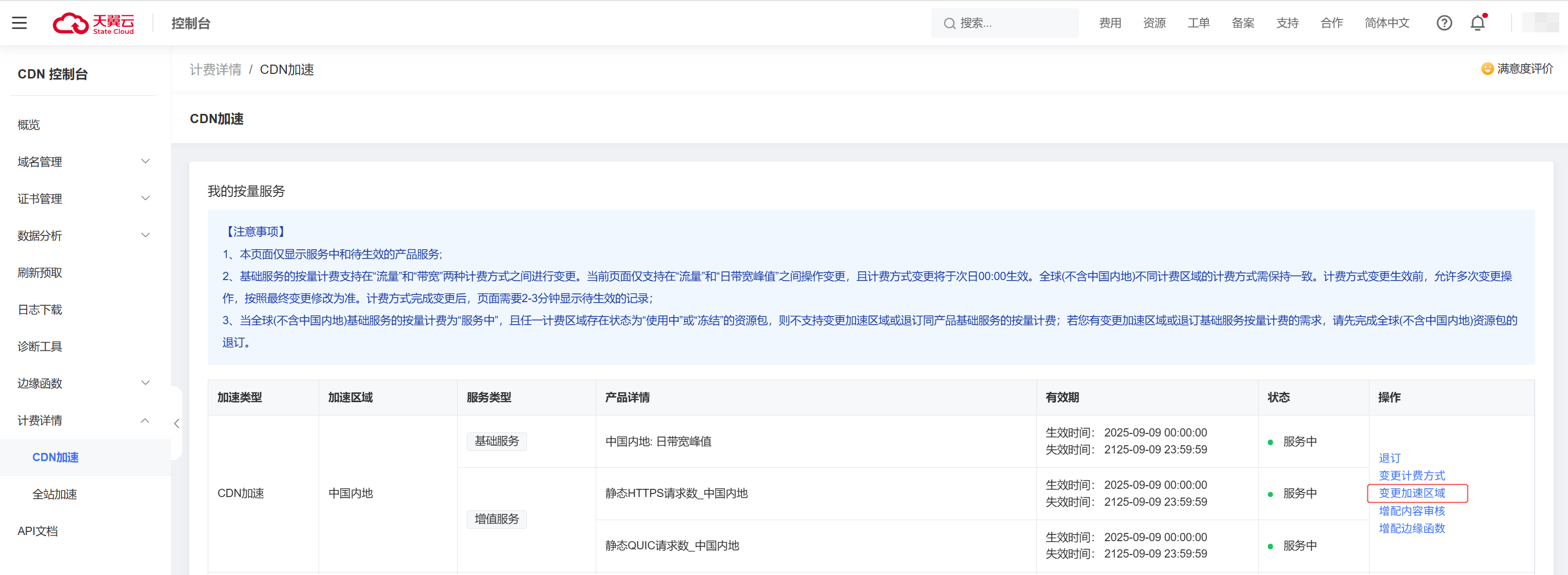
Task: Select 概览 in the sidebar
Action: 29,125
